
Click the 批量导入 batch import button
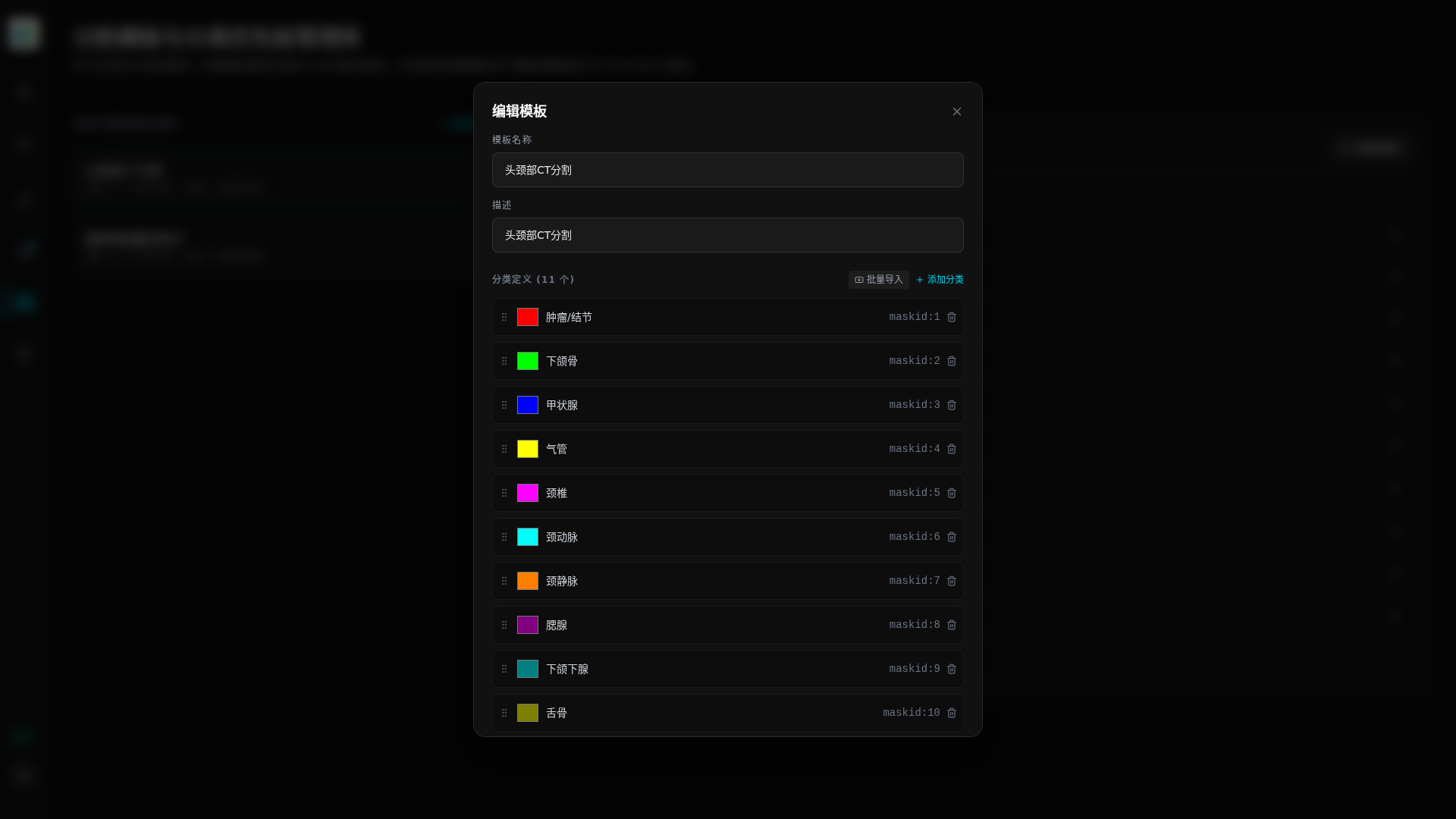pos(878,280)
